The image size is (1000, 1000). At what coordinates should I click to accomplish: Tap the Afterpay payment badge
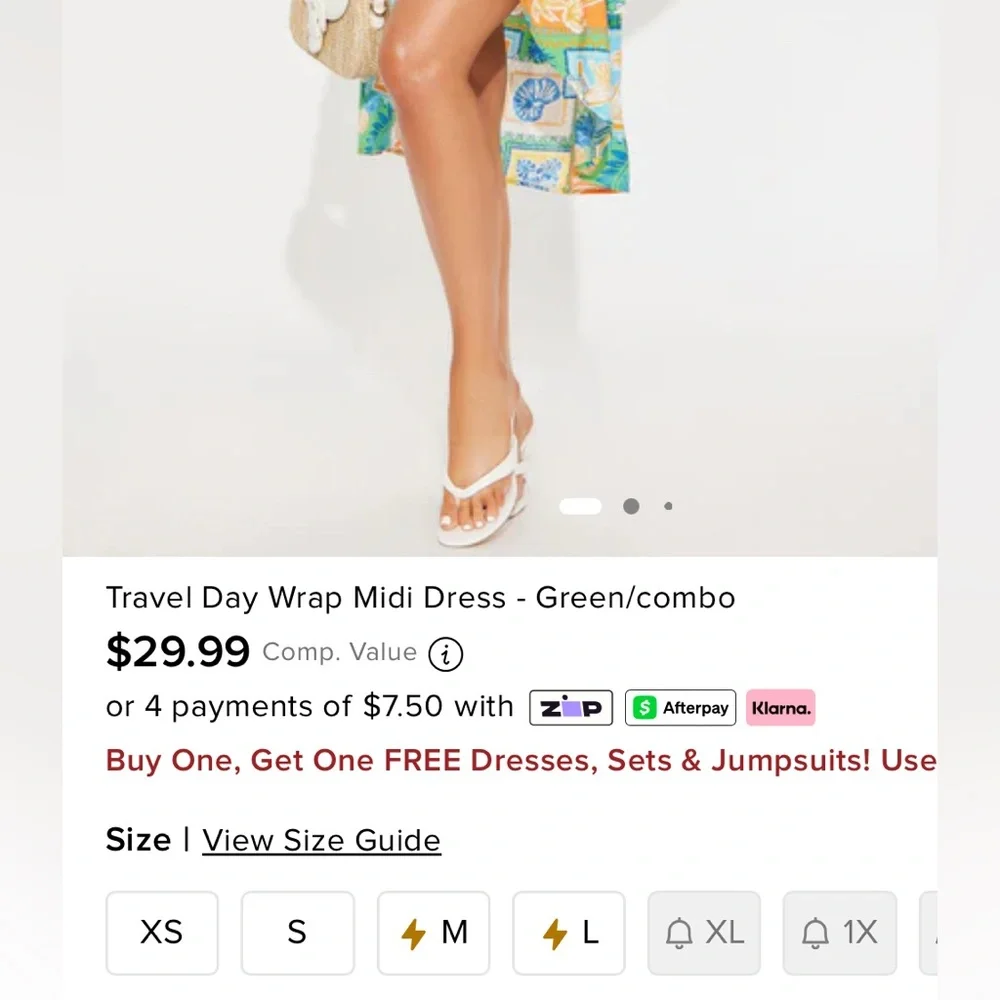point(680,708)
